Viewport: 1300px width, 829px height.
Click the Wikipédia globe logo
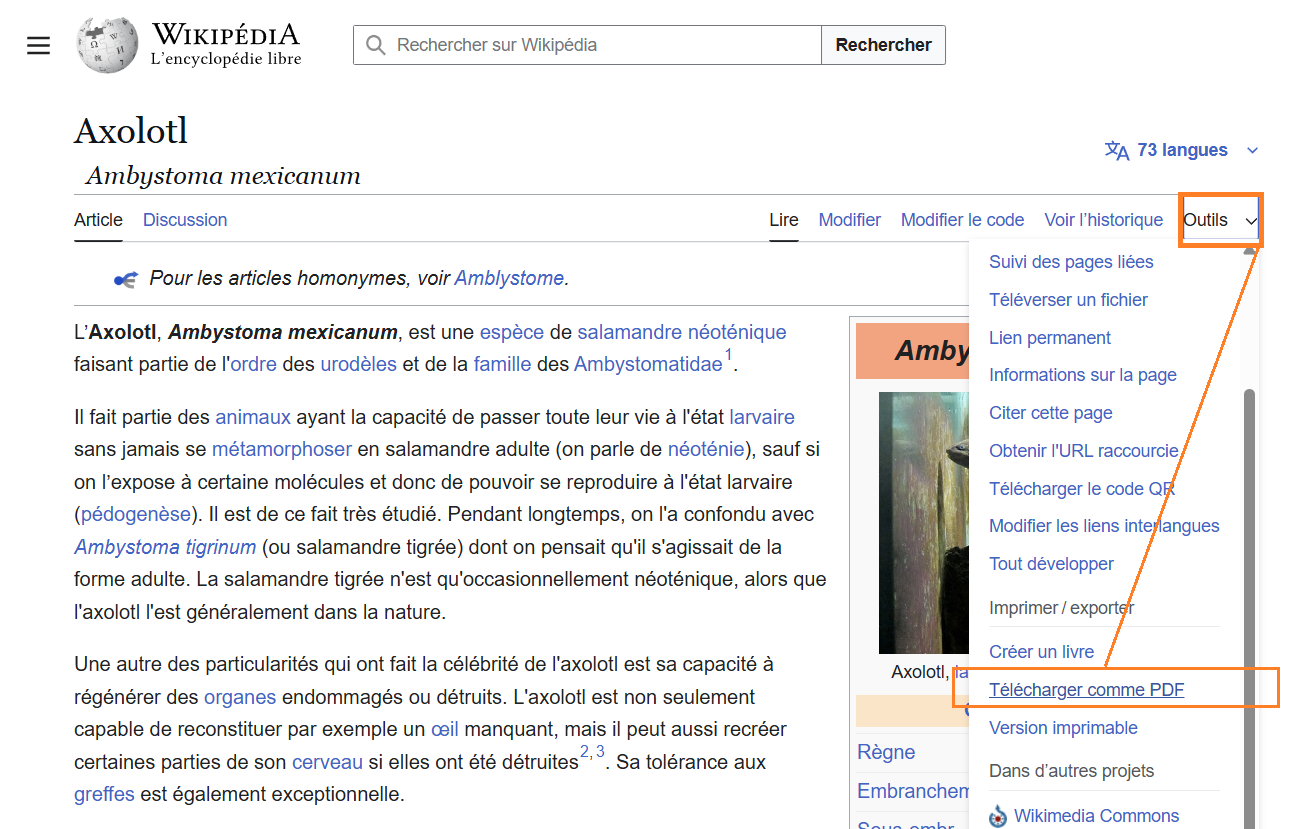(x=107, y=46)
